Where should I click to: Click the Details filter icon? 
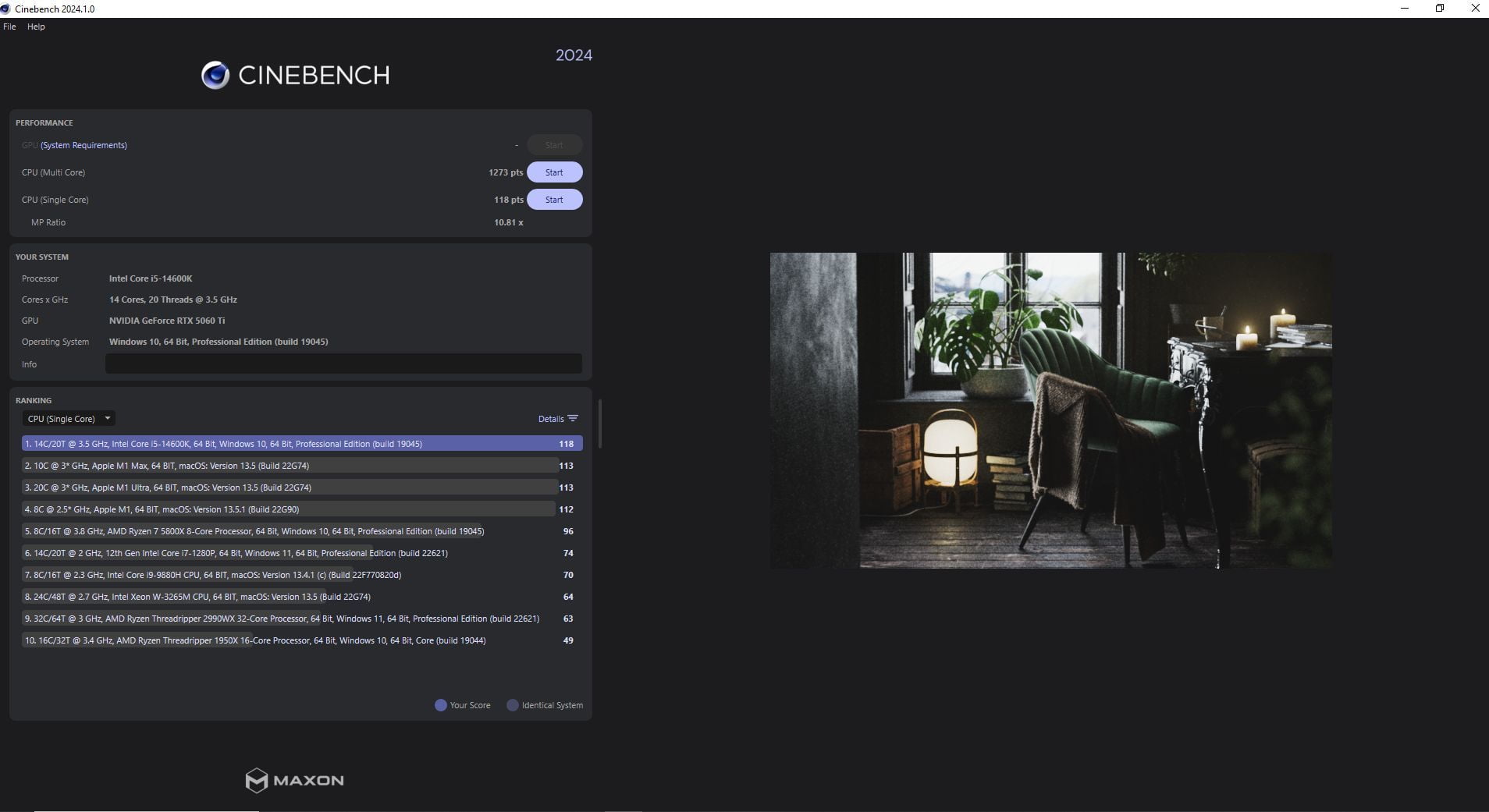point(573,419)
